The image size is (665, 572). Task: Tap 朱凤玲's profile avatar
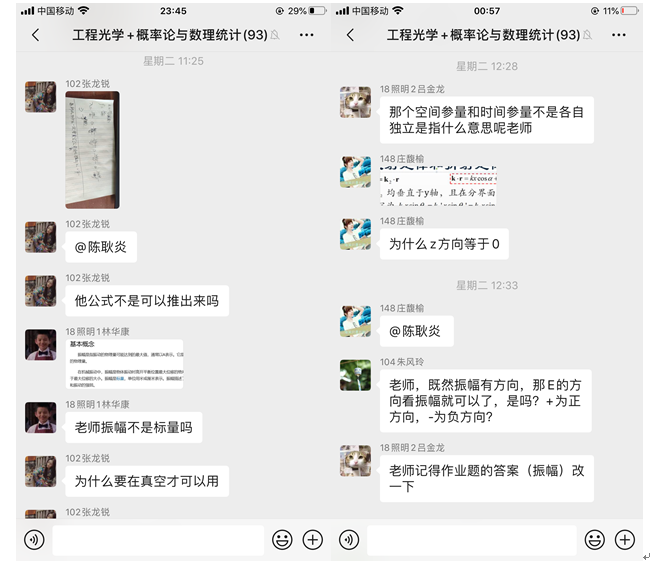355,376
